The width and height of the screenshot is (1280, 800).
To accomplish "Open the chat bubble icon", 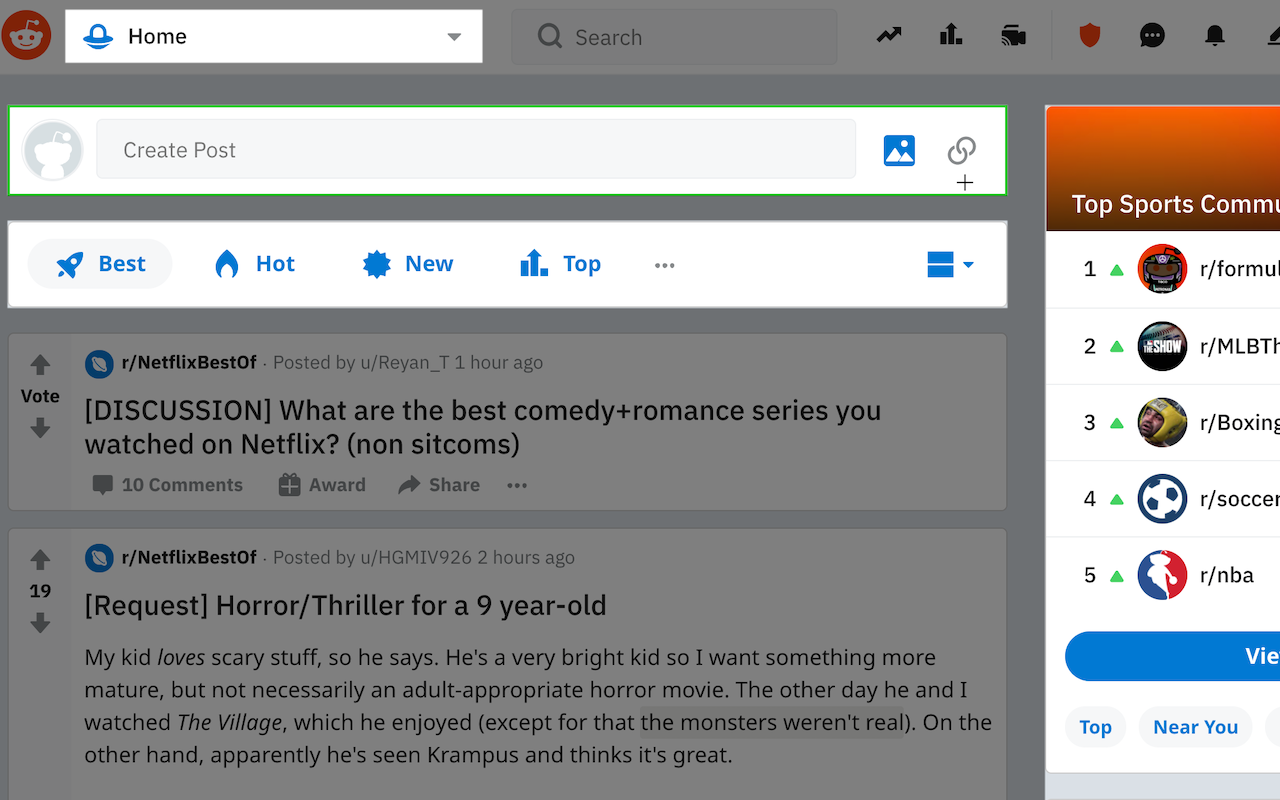I will coord(1152,36).
